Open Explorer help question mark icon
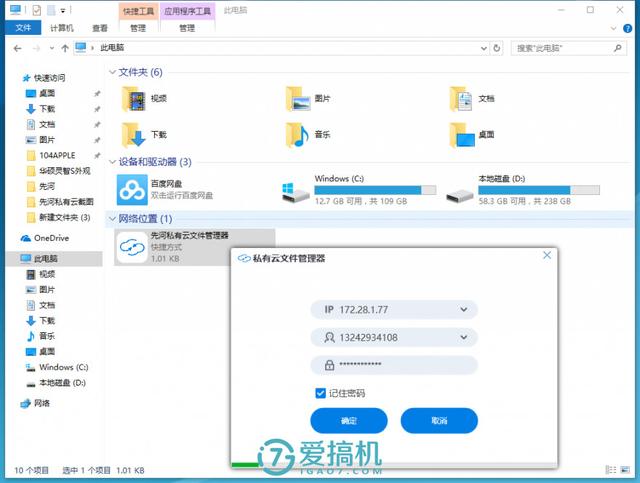Screen dimensions: 640x483 (627, 29)
